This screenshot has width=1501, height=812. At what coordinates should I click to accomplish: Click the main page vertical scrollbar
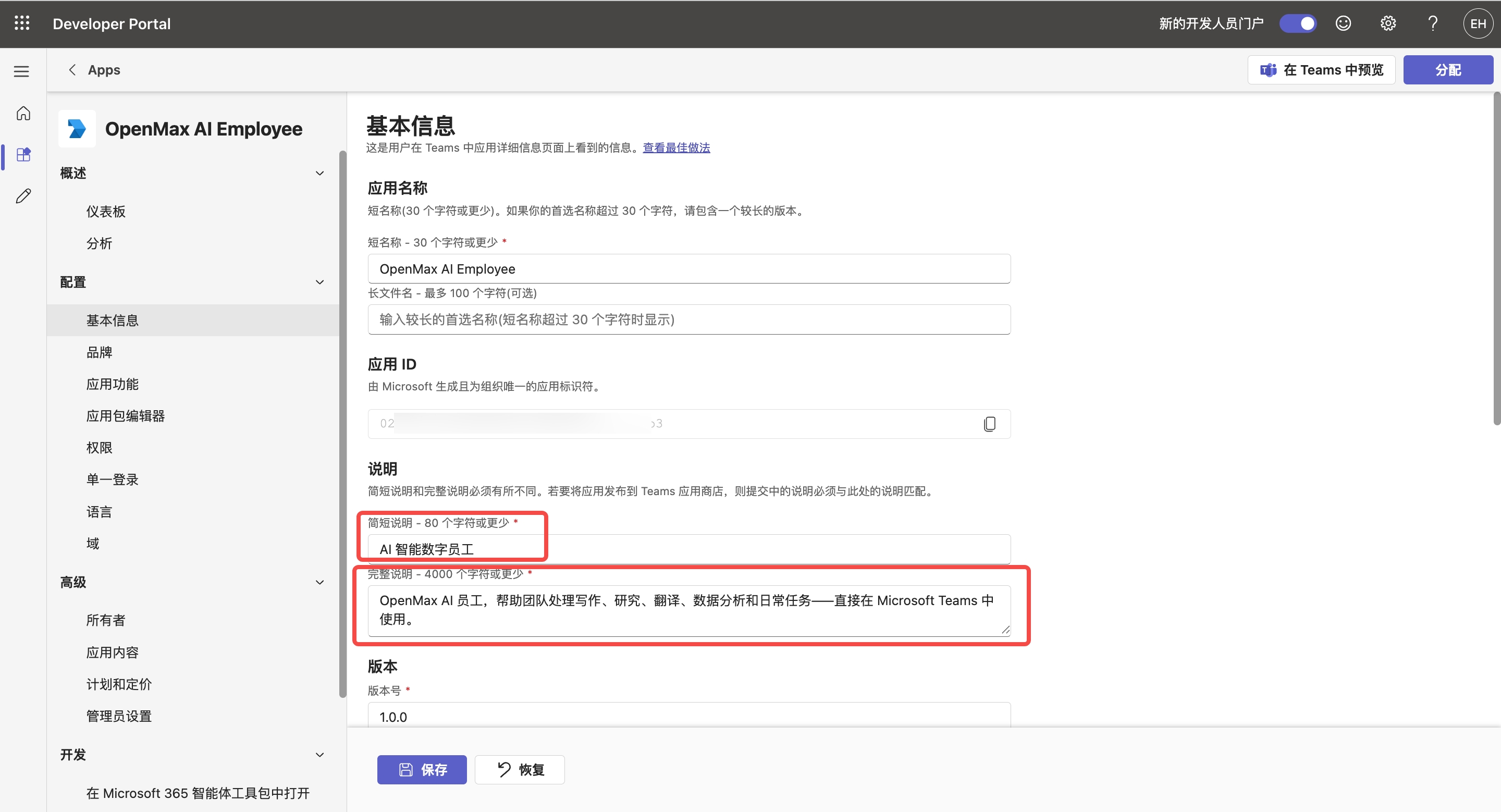pos(1497,259)
